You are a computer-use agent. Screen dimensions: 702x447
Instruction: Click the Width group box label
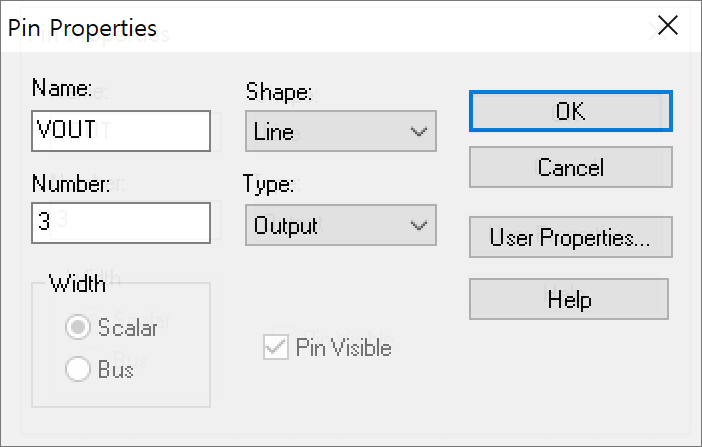coord(79,283)
